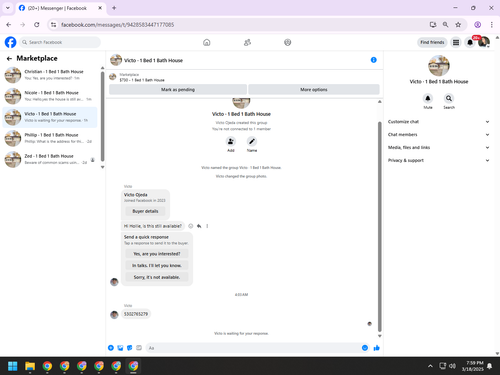Reply to the 'is this still available' message
The width and height of the screenshot is (500, 375).
(199, 226)
